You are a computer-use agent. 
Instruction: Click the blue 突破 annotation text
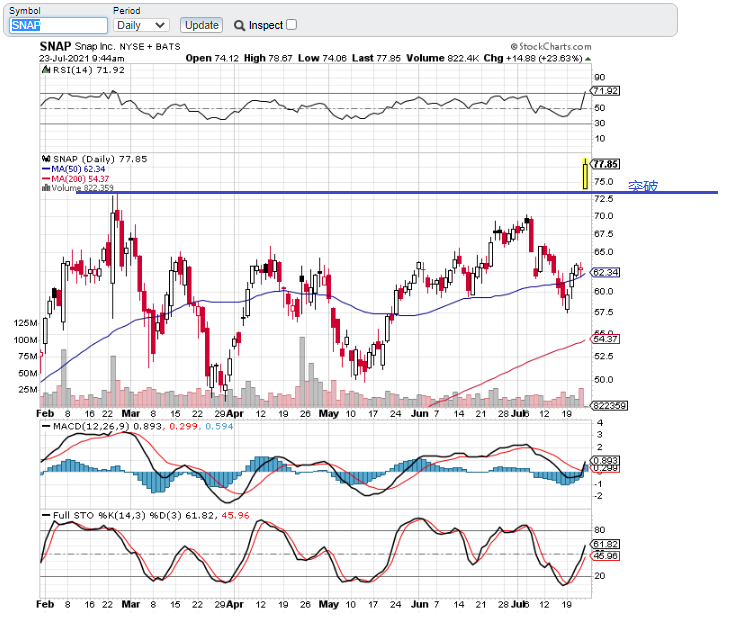tap(643, 186)
